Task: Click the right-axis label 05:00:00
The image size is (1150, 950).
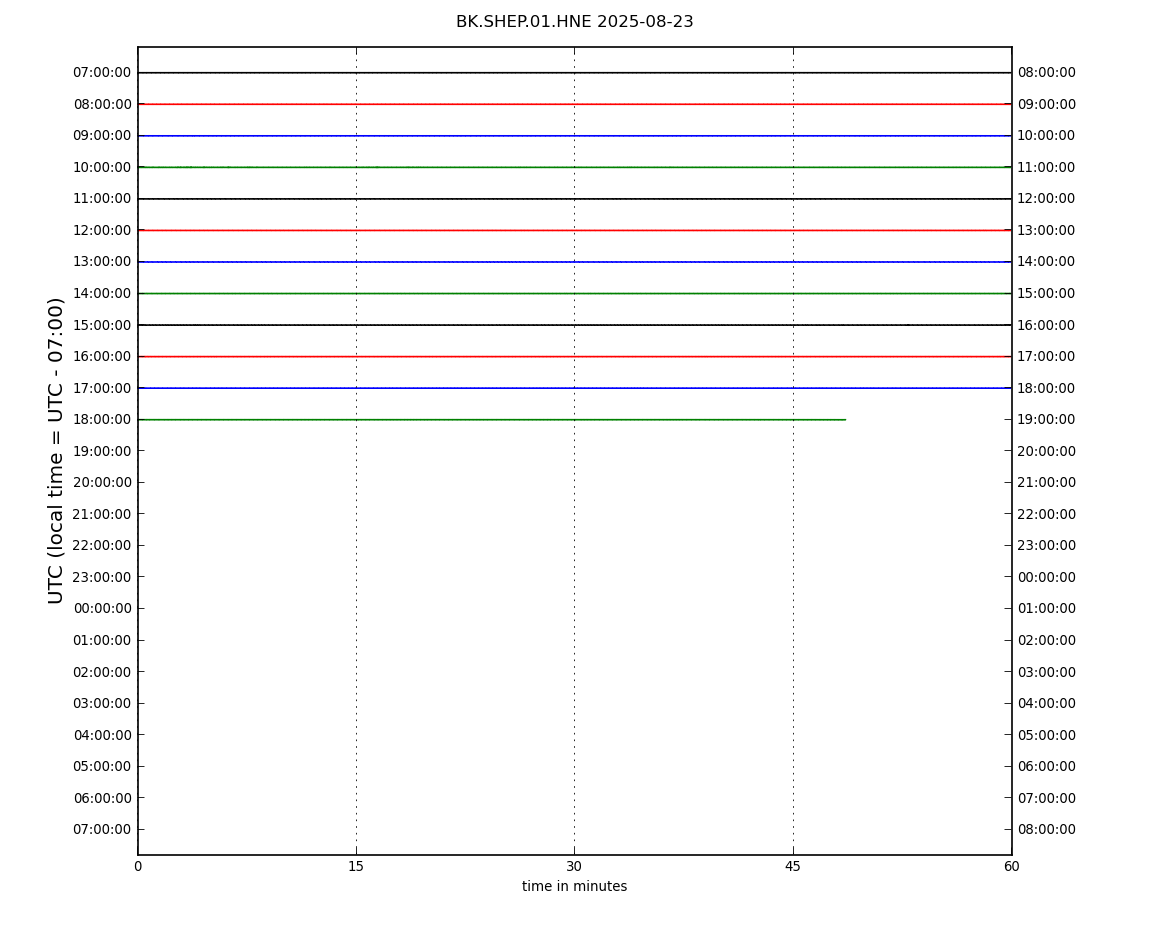Action: tap(1047, 735)
